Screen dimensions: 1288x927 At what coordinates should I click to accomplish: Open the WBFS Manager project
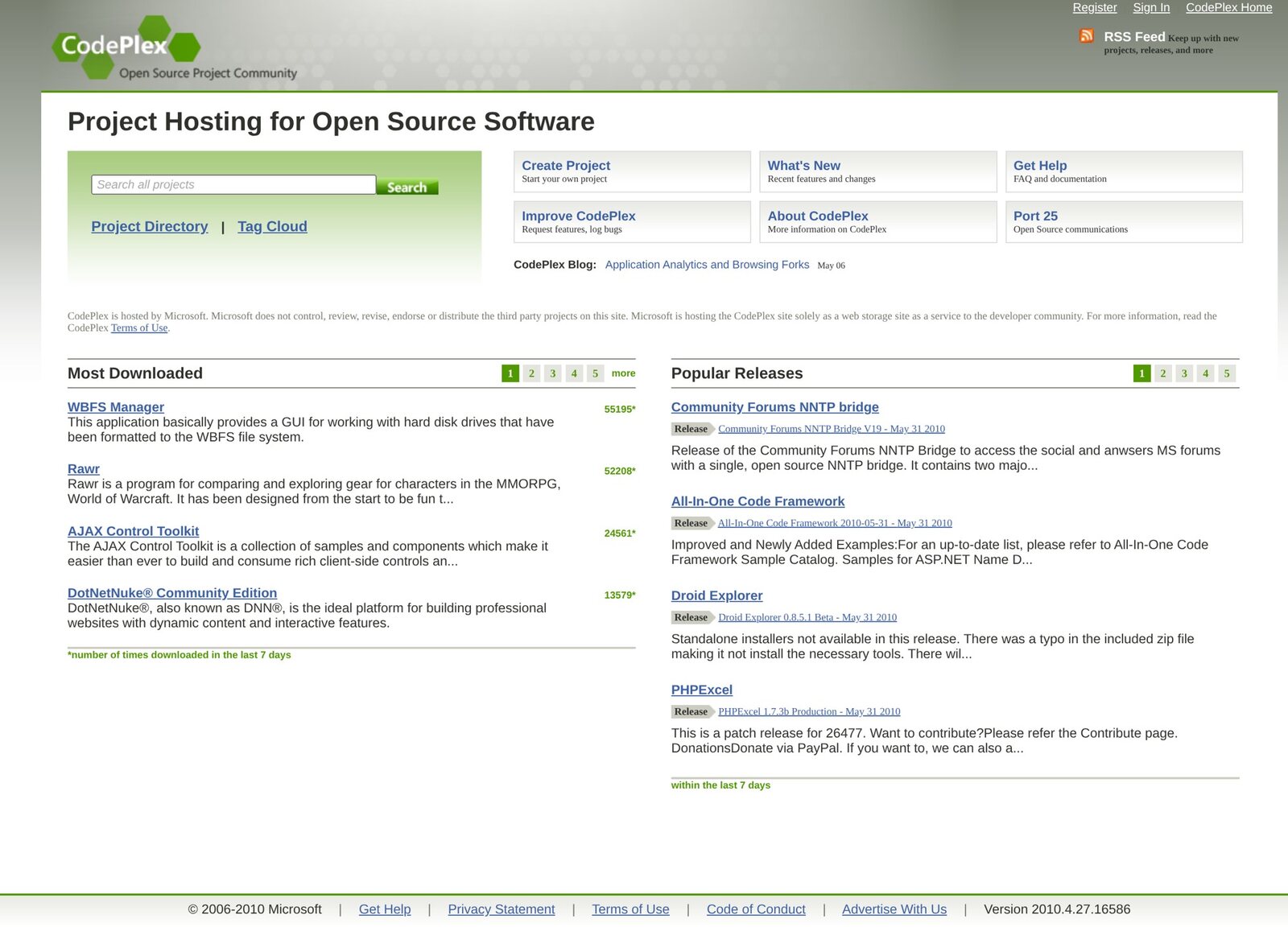(x=116, y=407)
